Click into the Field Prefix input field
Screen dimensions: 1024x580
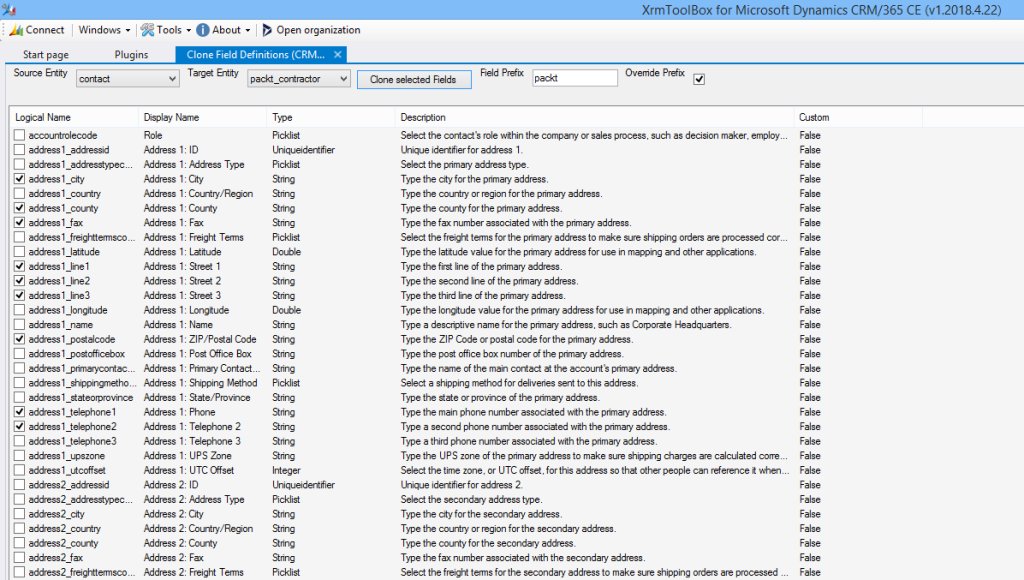[x=575, y=78]
